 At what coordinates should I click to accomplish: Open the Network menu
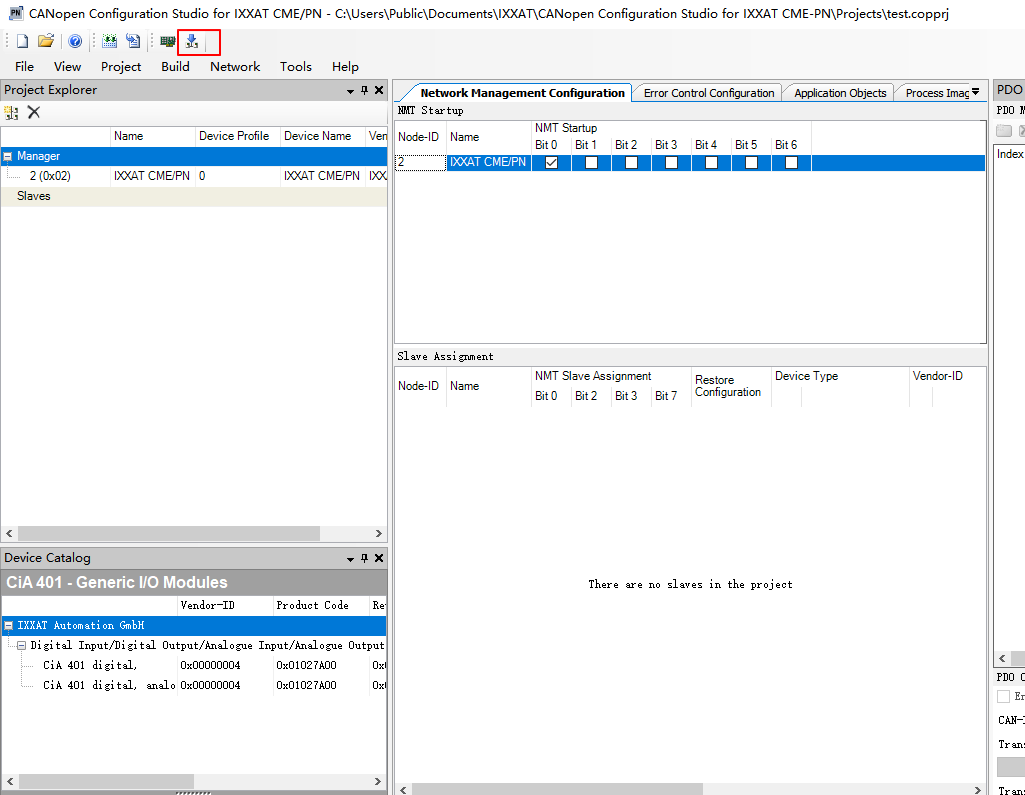coord(235,67)
